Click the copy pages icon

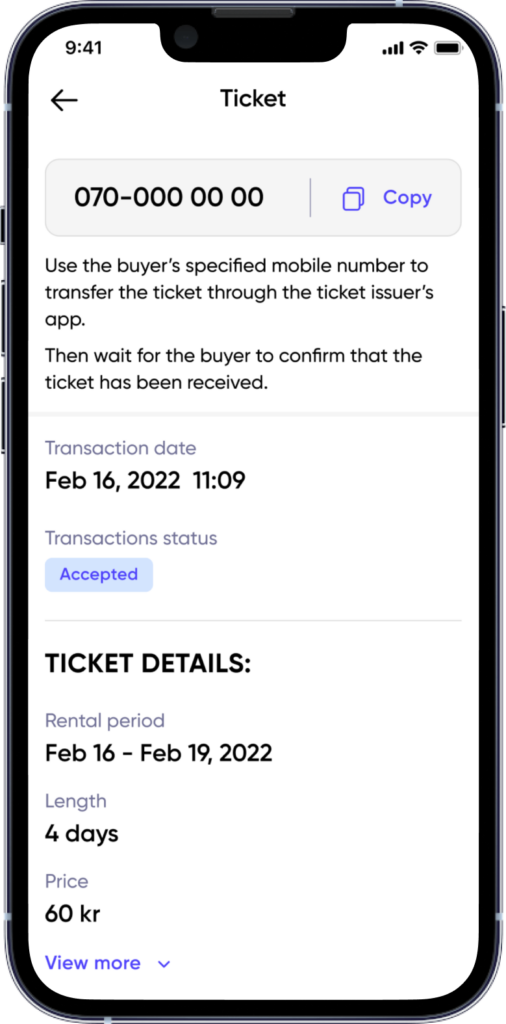[x=353, y=198]
